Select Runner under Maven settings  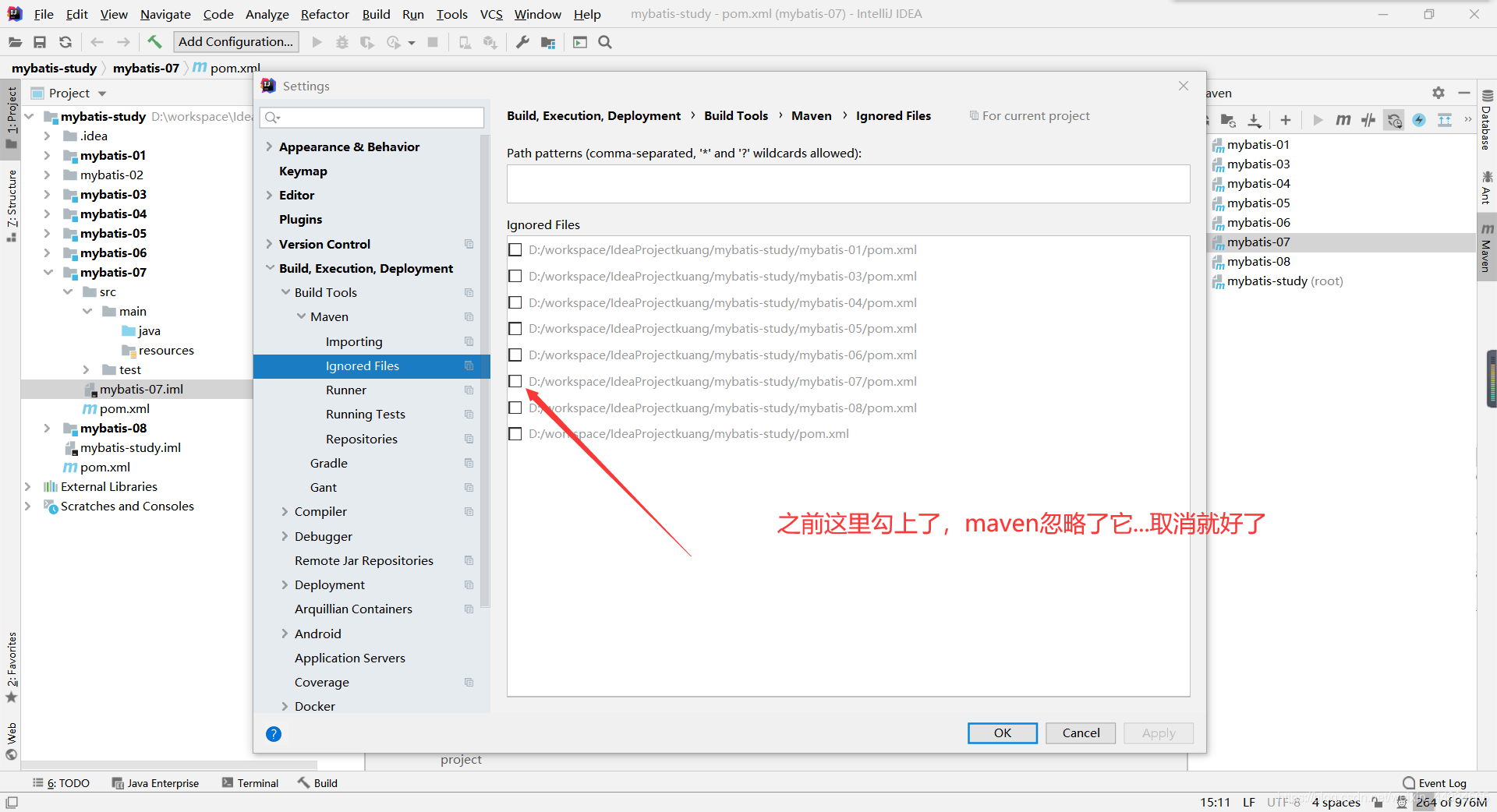(x=346, y=390)
